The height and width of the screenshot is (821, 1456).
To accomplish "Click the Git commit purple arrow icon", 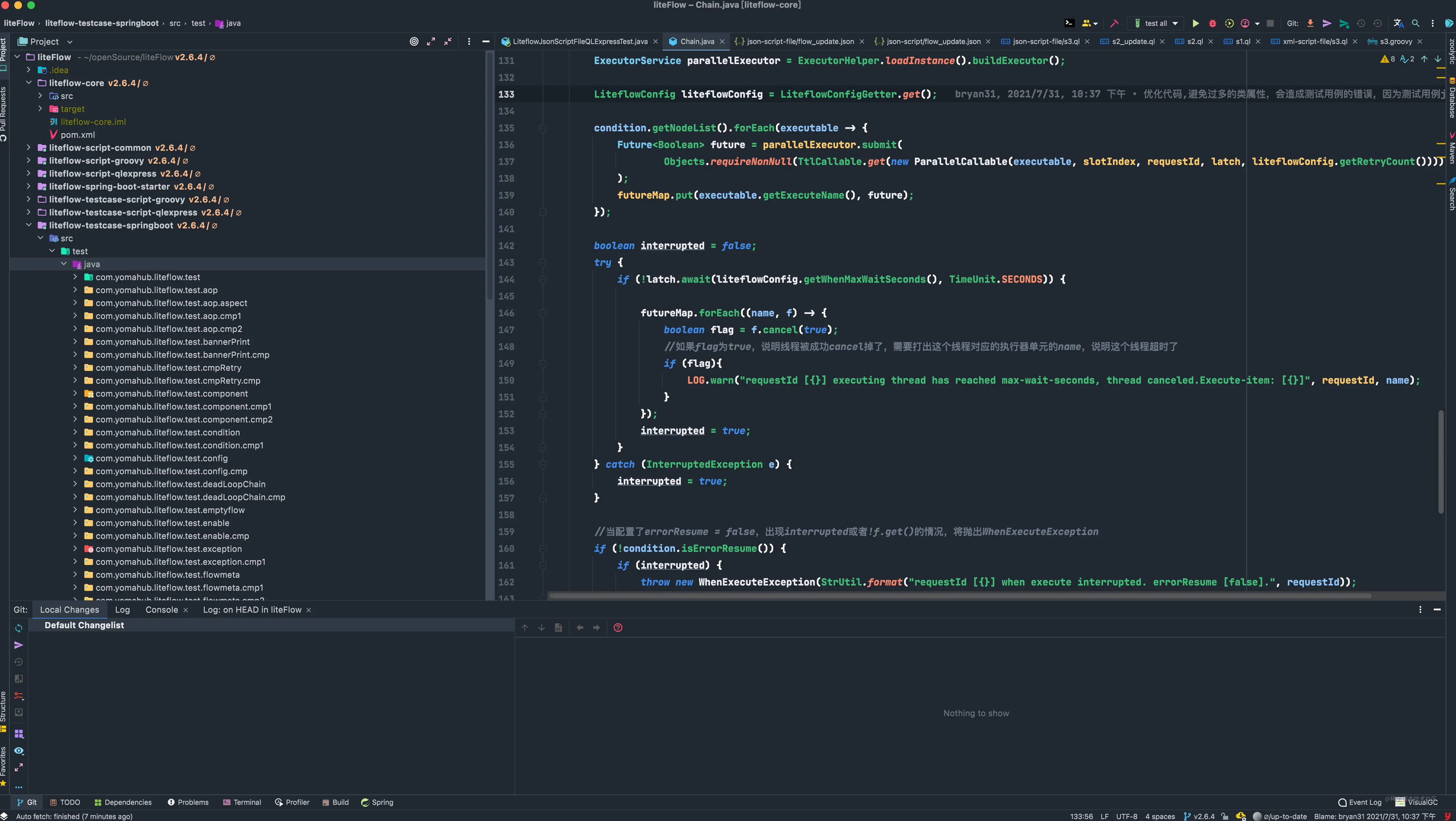I will click(1327, 23).
